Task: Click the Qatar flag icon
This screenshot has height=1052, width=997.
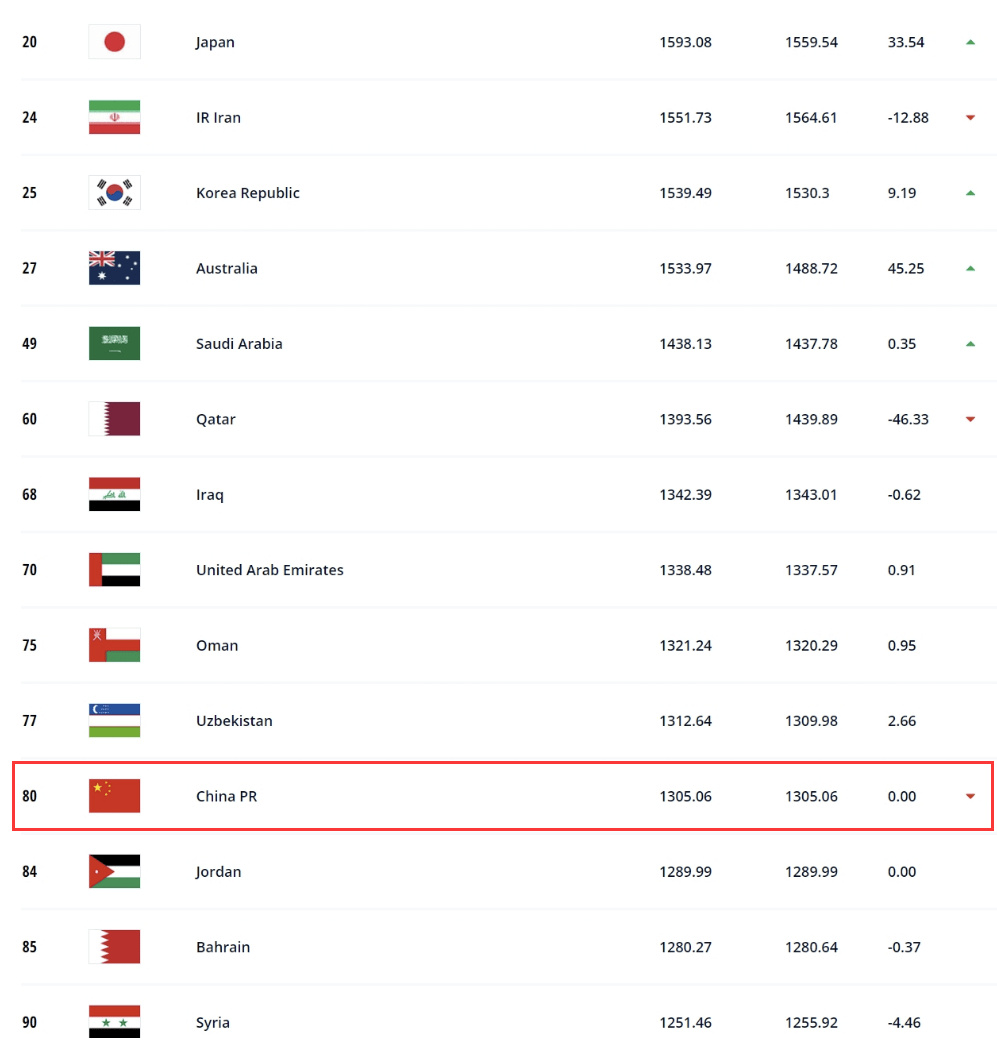Action: point(114,419)
